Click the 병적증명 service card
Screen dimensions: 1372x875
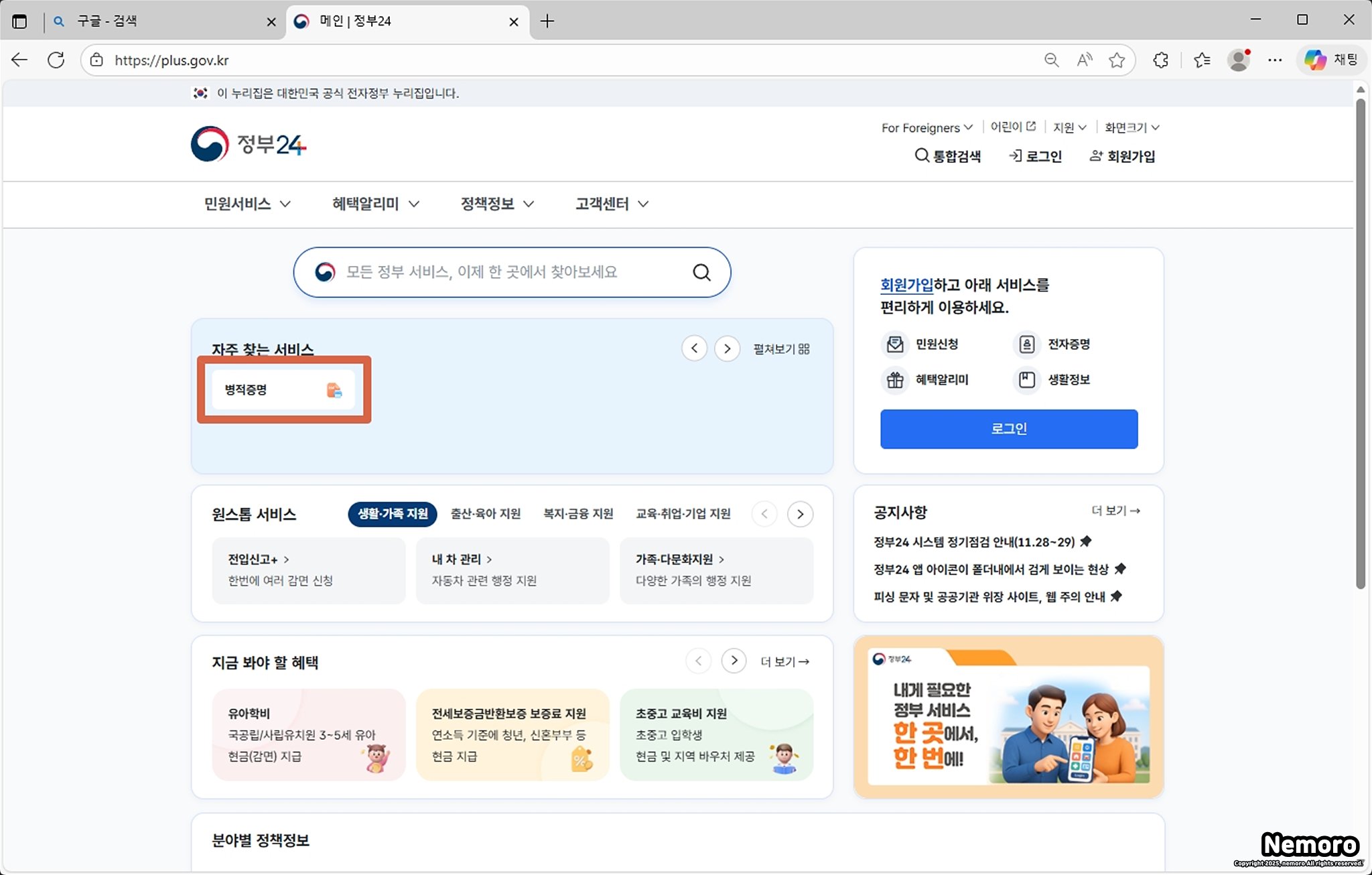283,389
